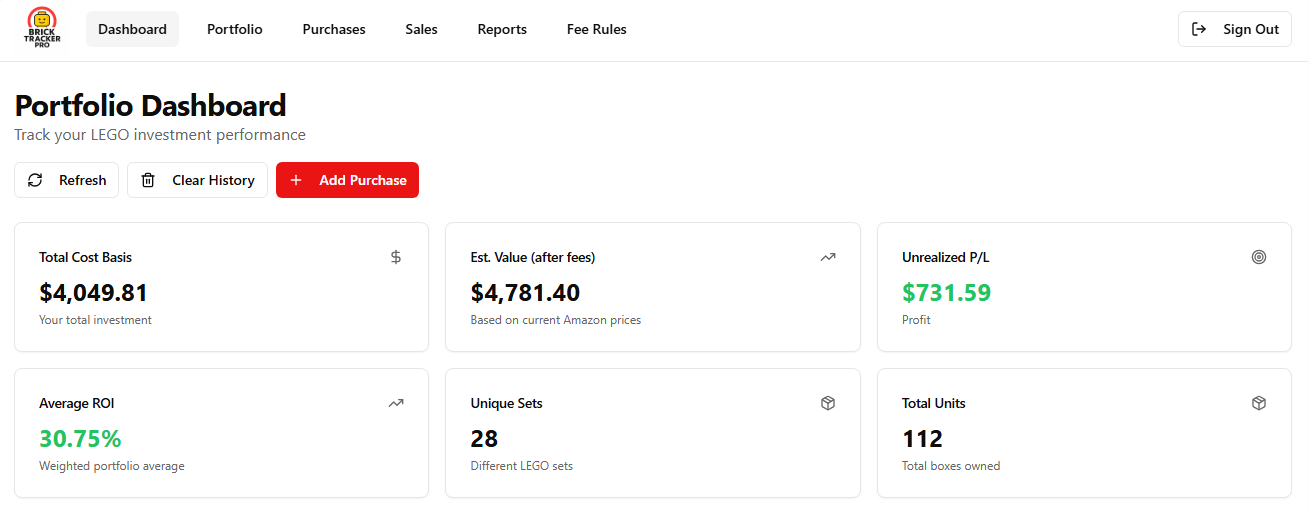Click the 112 total units value
Image resolution: width=1309 pixels, height=512 pixels.
[922, 439]
